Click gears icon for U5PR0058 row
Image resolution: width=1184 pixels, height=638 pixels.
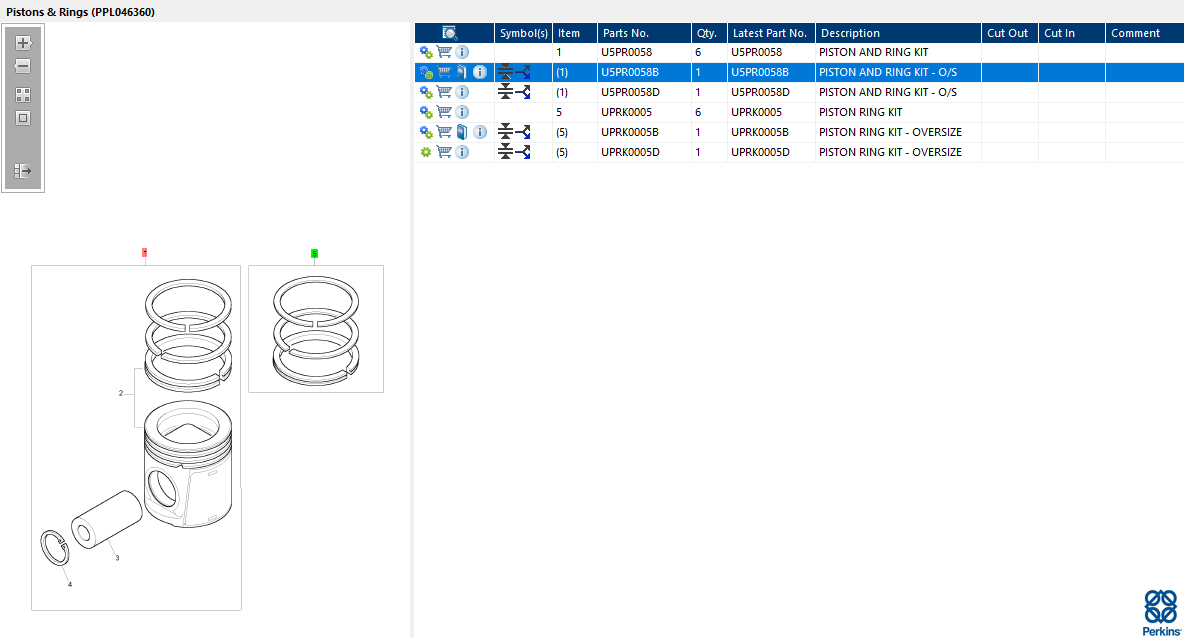click(426, 52)
